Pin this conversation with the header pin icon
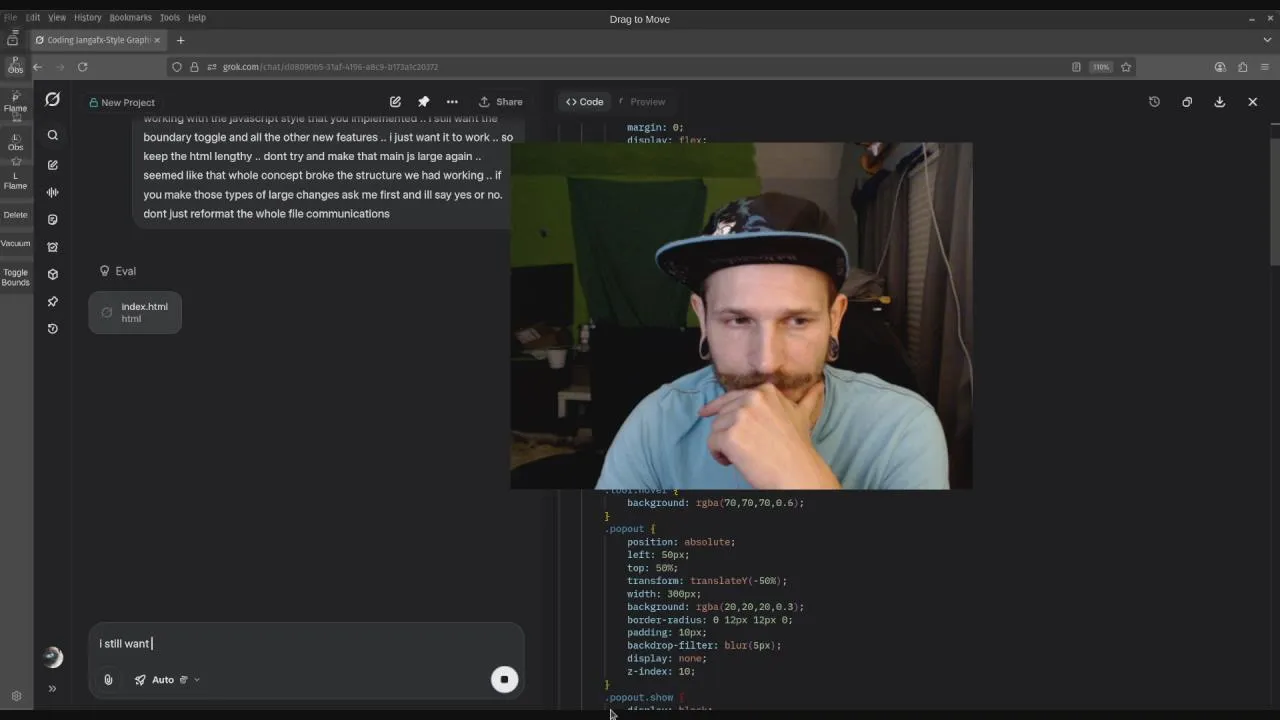The height and width of the screenshot is (720, 1280). click(424, 102)
